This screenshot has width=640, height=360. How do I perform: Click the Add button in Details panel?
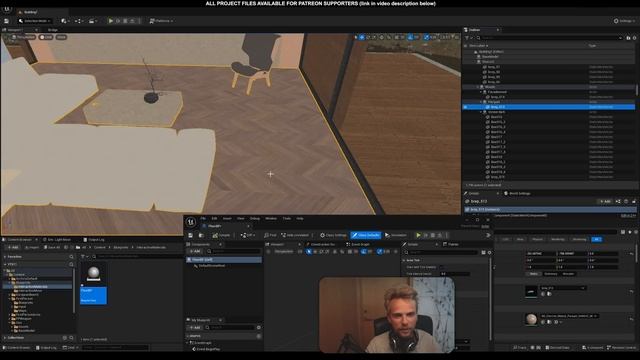point(605,201)
